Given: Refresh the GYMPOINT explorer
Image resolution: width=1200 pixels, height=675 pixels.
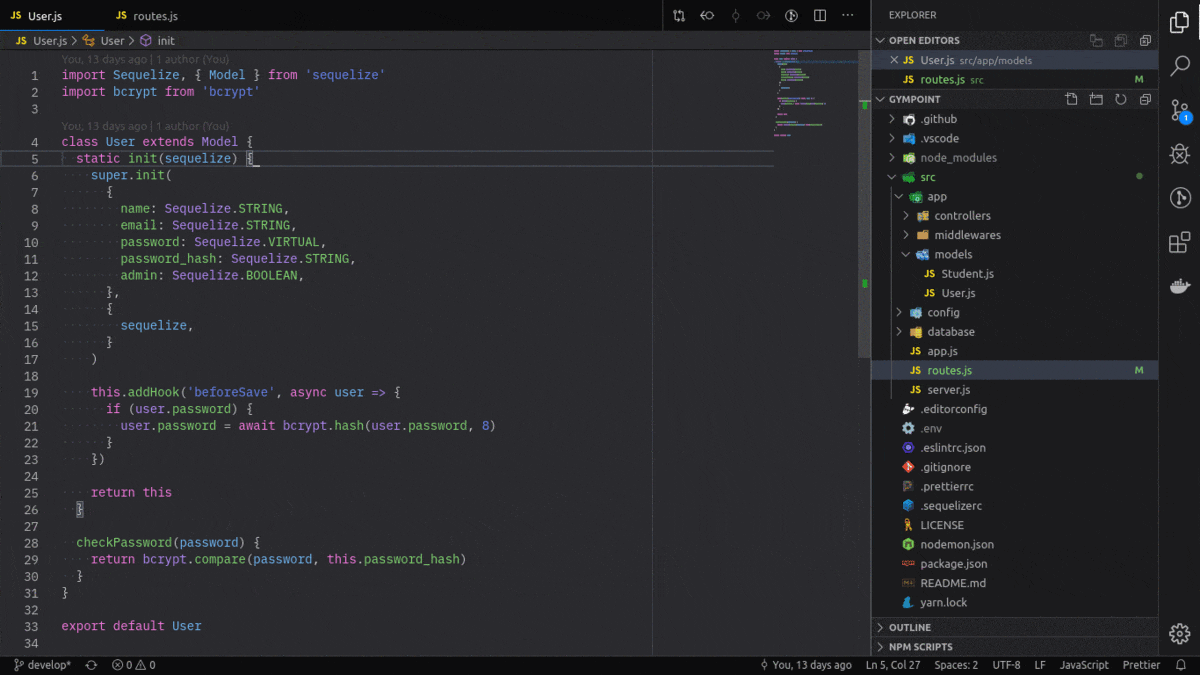Looking at the screenshot, I should point(1121,100).
